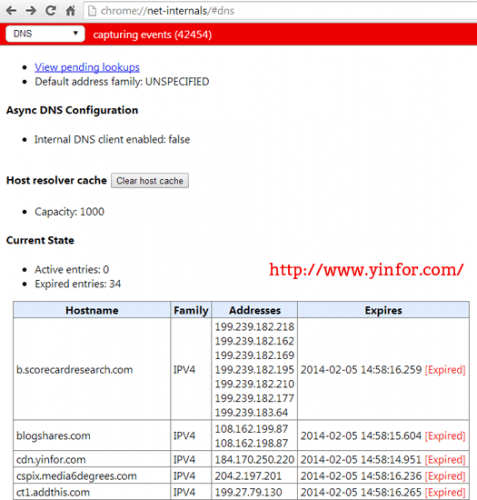477x500 pixels.
Task: Click the page icon in the address bar
Action: pyautogui.click(x=92, y=11)
